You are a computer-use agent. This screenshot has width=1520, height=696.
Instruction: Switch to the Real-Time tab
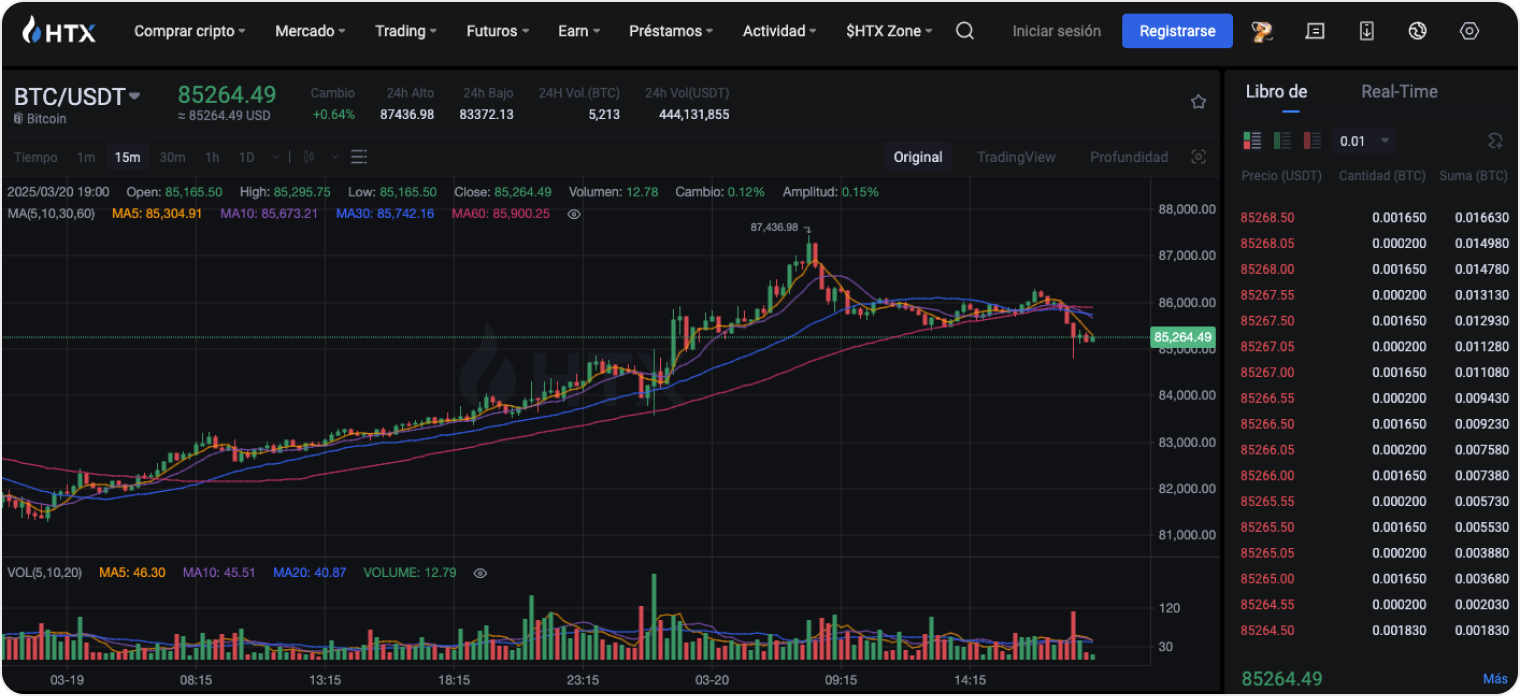pos(1398,92)
